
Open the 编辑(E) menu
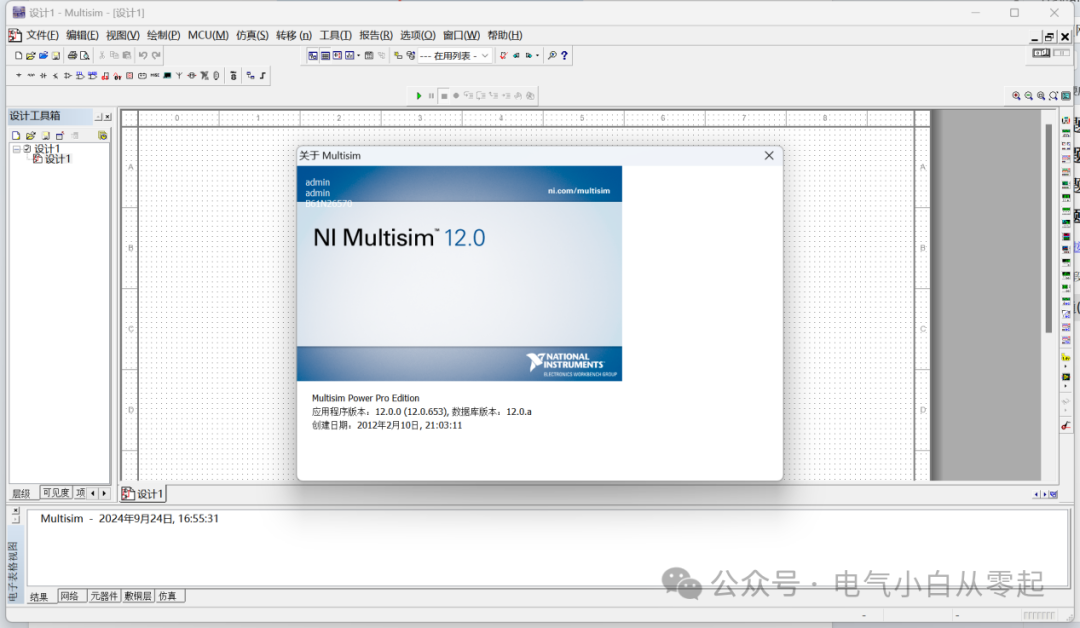82,35
